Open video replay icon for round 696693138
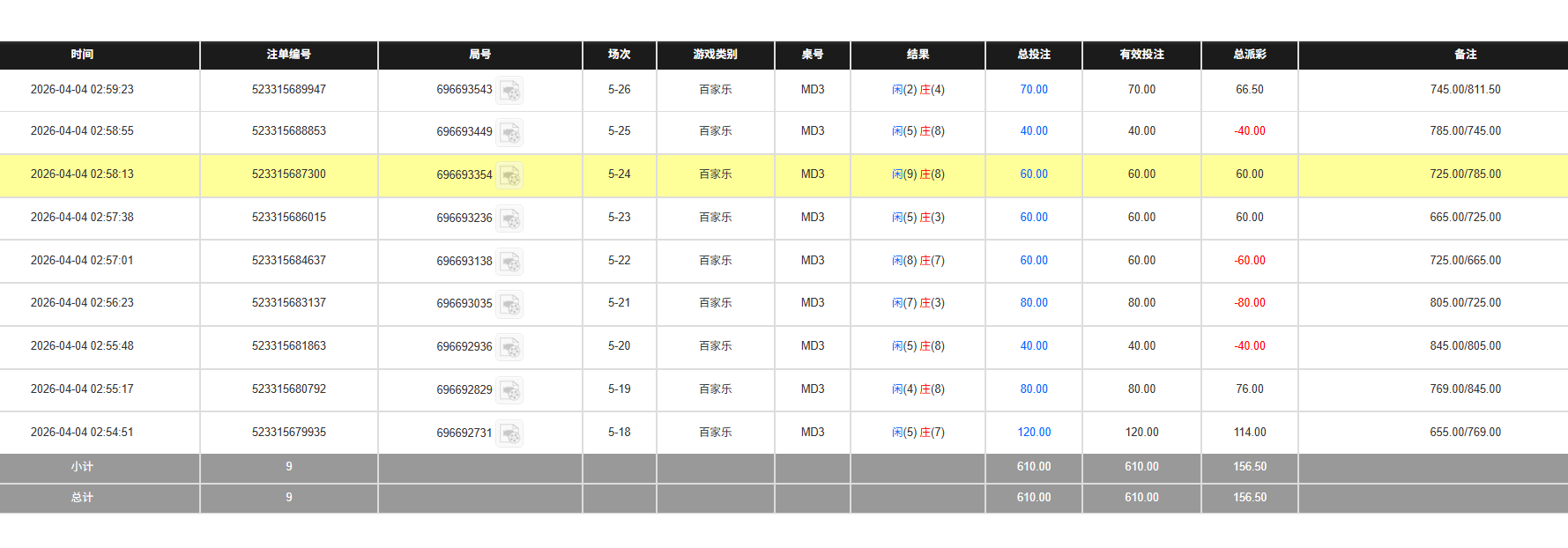Screen dimensions: 1568x548 (x=509, y=262)
